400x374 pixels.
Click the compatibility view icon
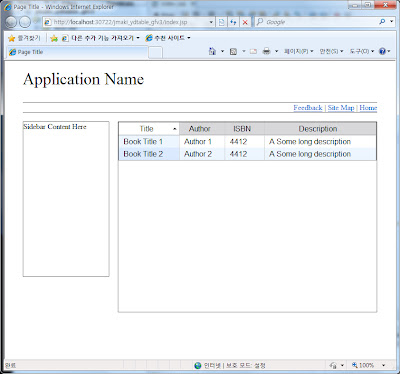point(222,22)
